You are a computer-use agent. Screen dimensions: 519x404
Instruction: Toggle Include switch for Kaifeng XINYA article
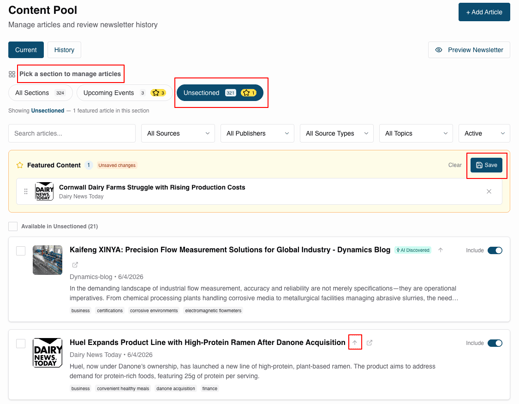click(x=495, y=250)
